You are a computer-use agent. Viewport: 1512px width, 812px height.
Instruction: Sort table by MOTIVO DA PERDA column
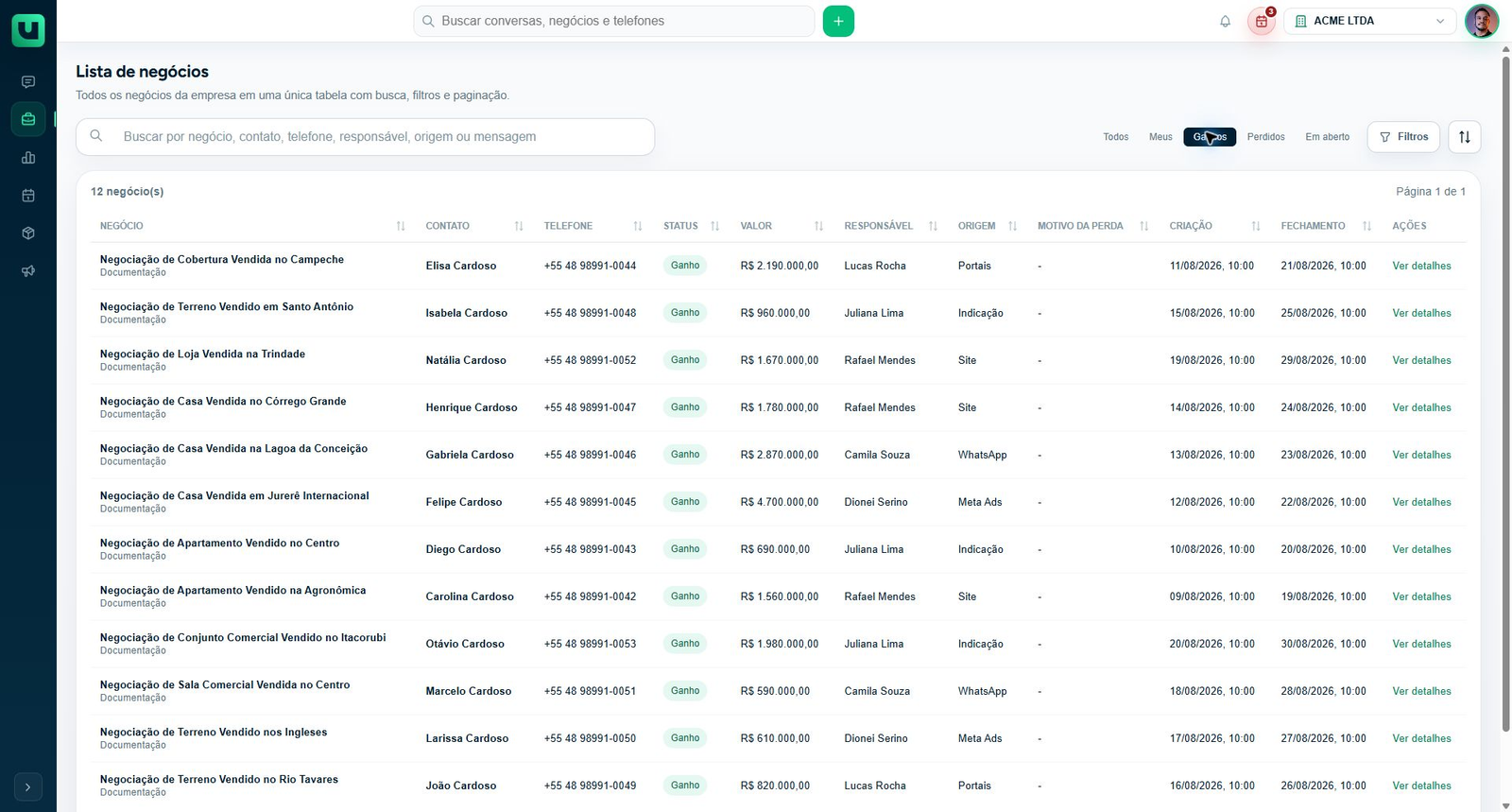coord(1144,226)
